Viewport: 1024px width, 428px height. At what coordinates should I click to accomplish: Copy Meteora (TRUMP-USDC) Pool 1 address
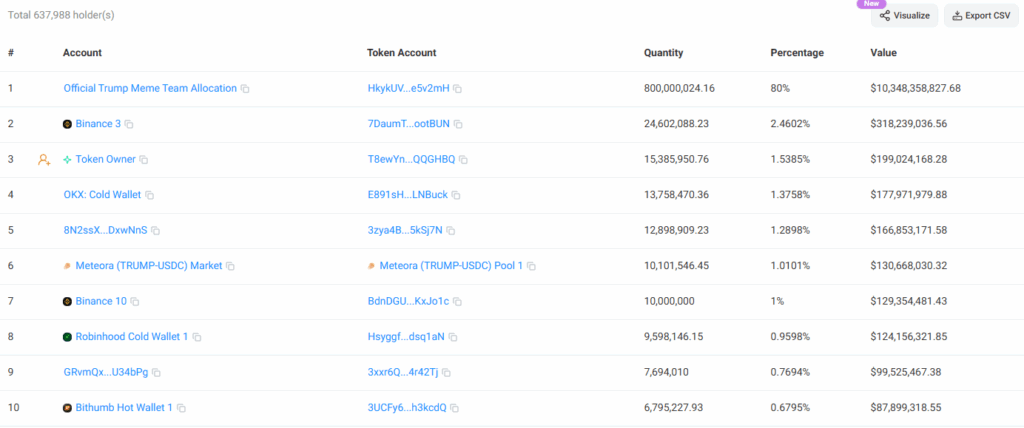(531, 266)
